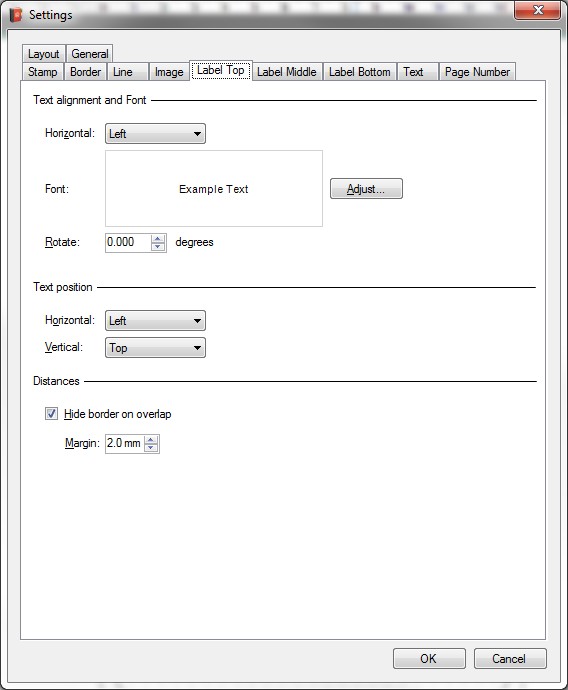Increase Margin value with up arrow

151,439
